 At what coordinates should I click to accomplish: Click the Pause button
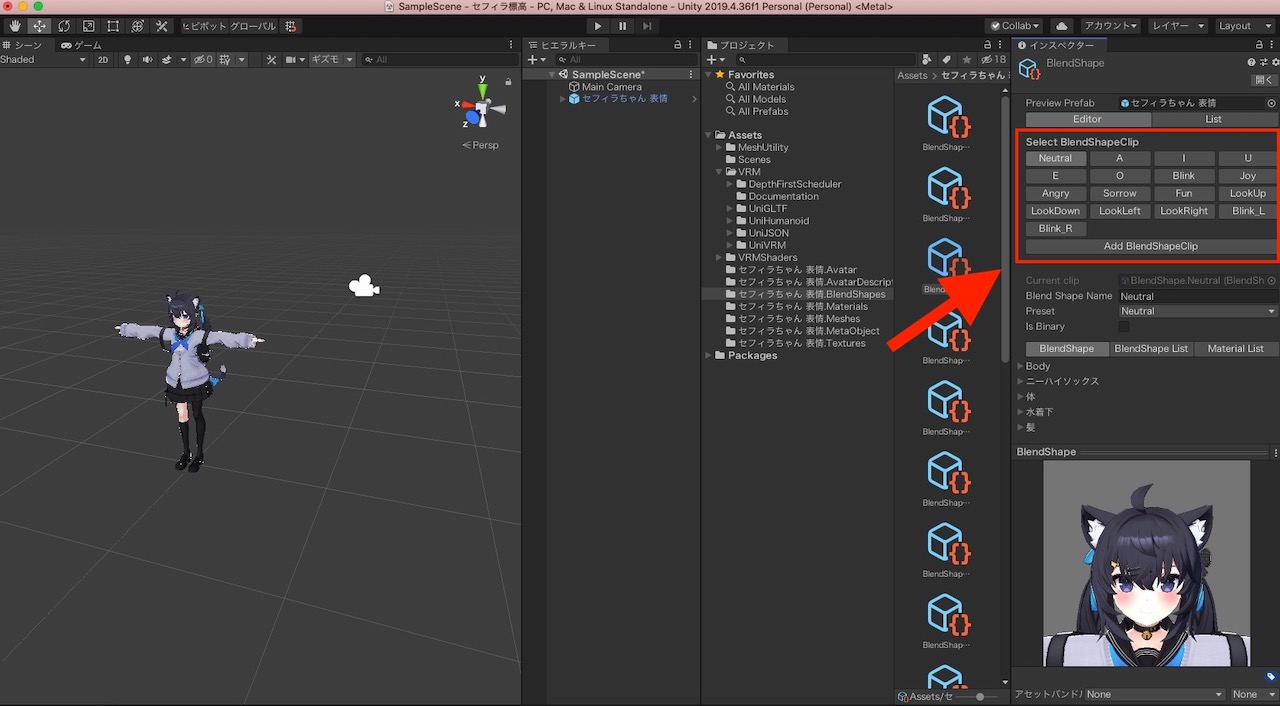tap(623, 26)
